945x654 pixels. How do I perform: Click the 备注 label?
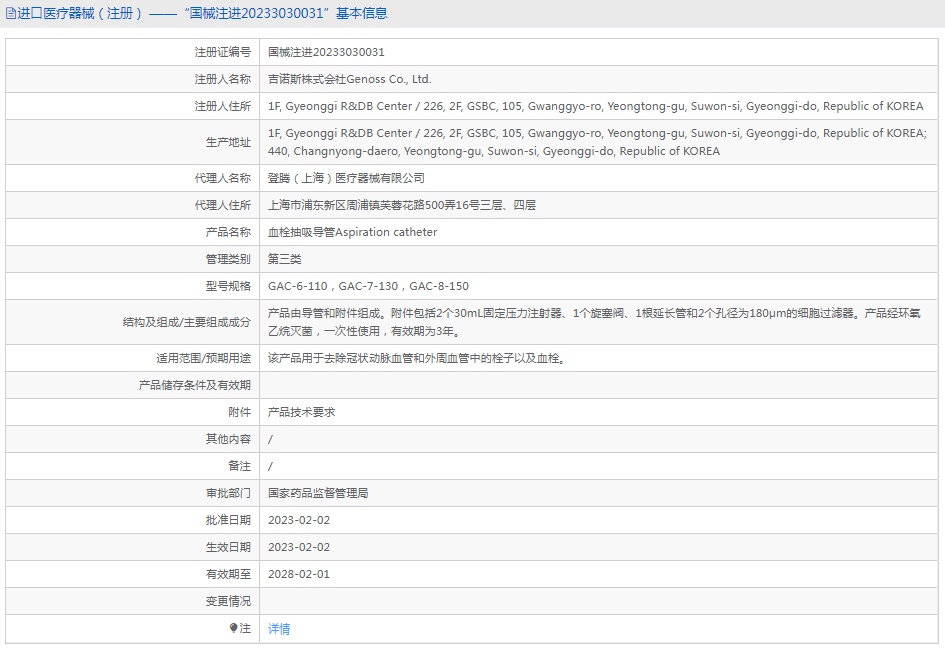(239, 467)
